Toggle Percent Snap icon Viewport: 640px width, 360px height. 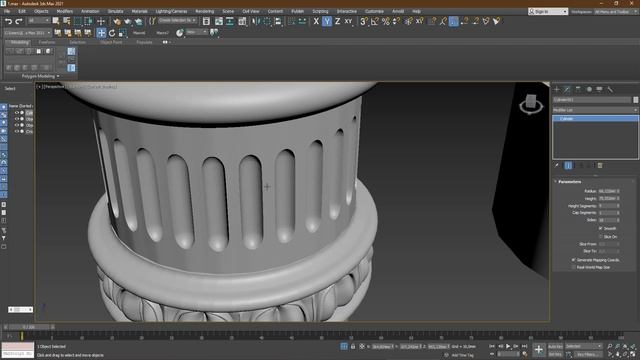[385, 21]
